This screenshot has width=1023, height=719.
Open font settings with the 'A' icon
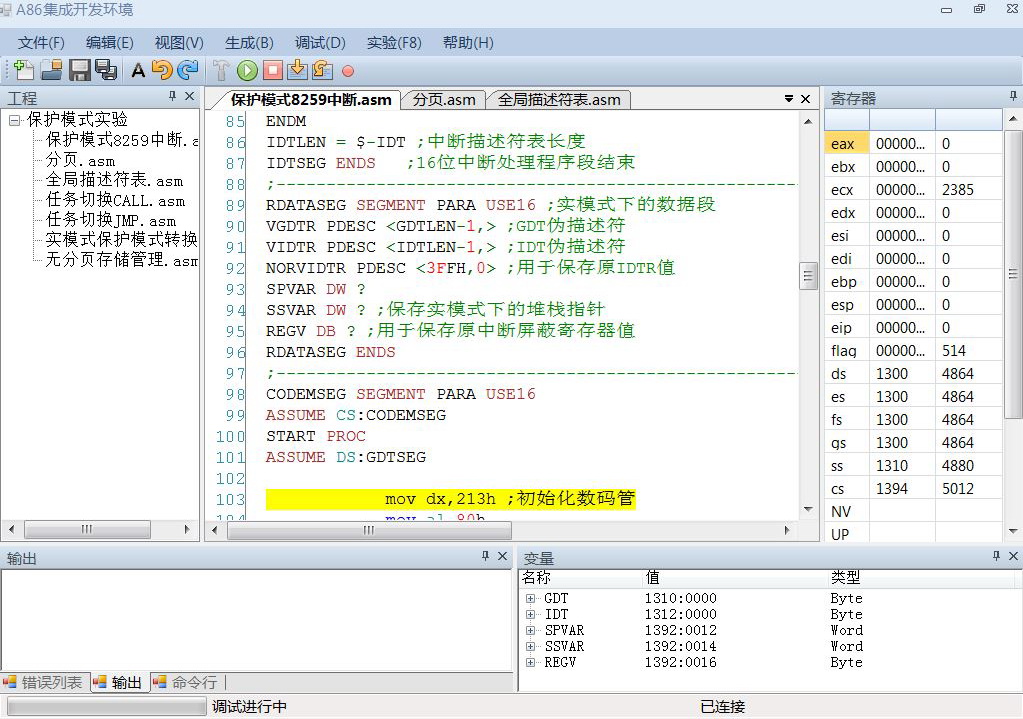(x=137, y=71)
